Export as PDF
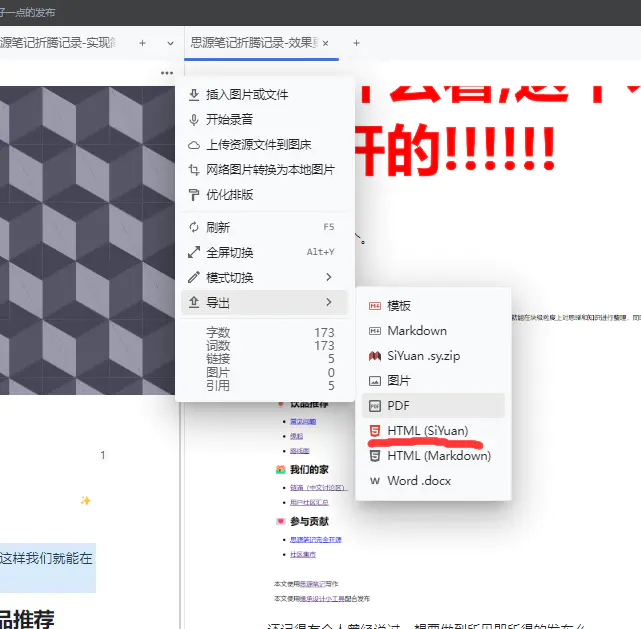The height and width of the screenshot is (629, 641). pos(433,406)
